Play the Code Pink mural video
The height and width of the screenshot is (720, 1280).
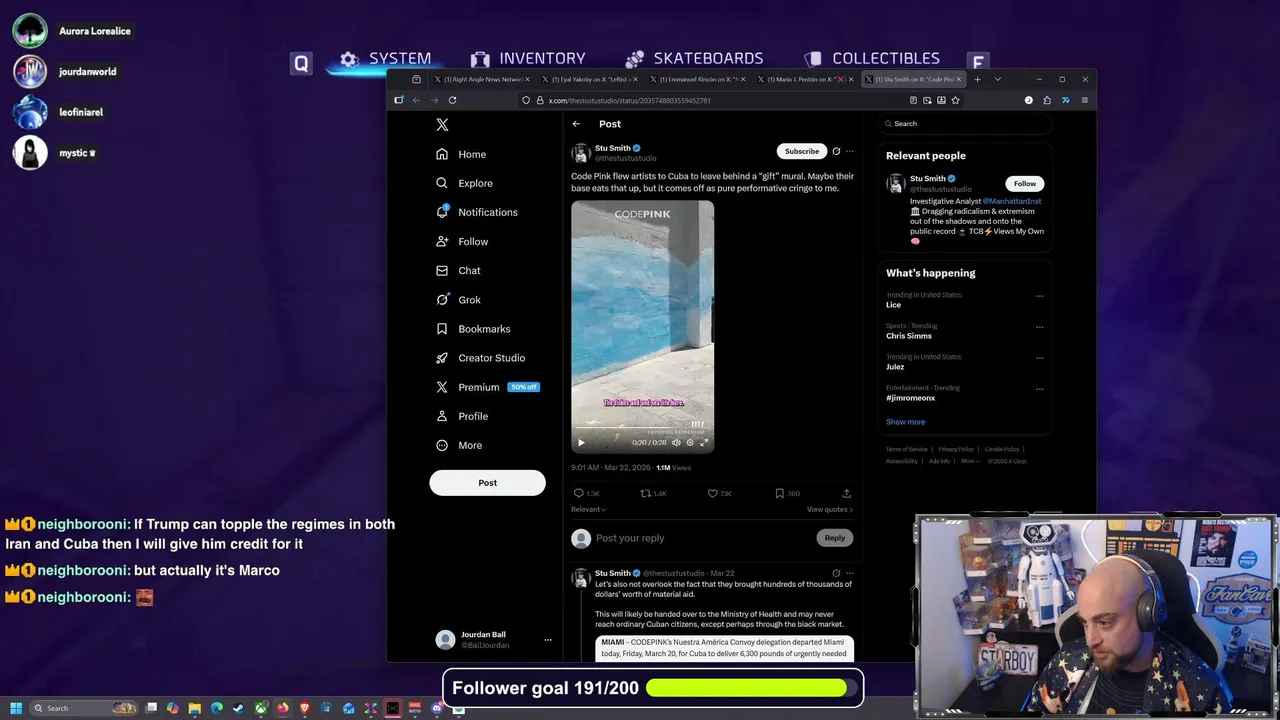click(581, 442)
